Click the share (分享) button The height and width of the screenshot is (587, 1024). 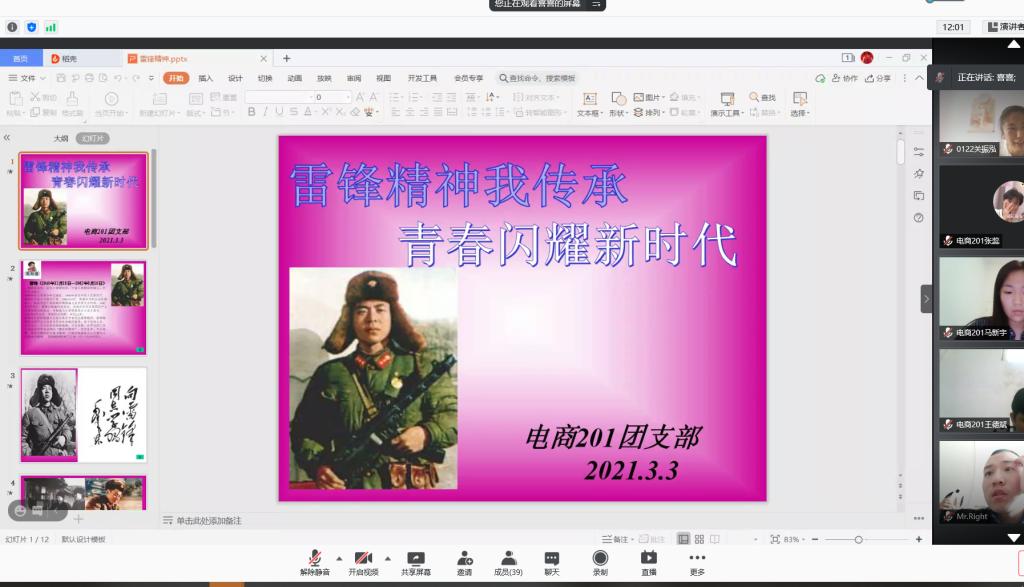click(x=878, y=78)
